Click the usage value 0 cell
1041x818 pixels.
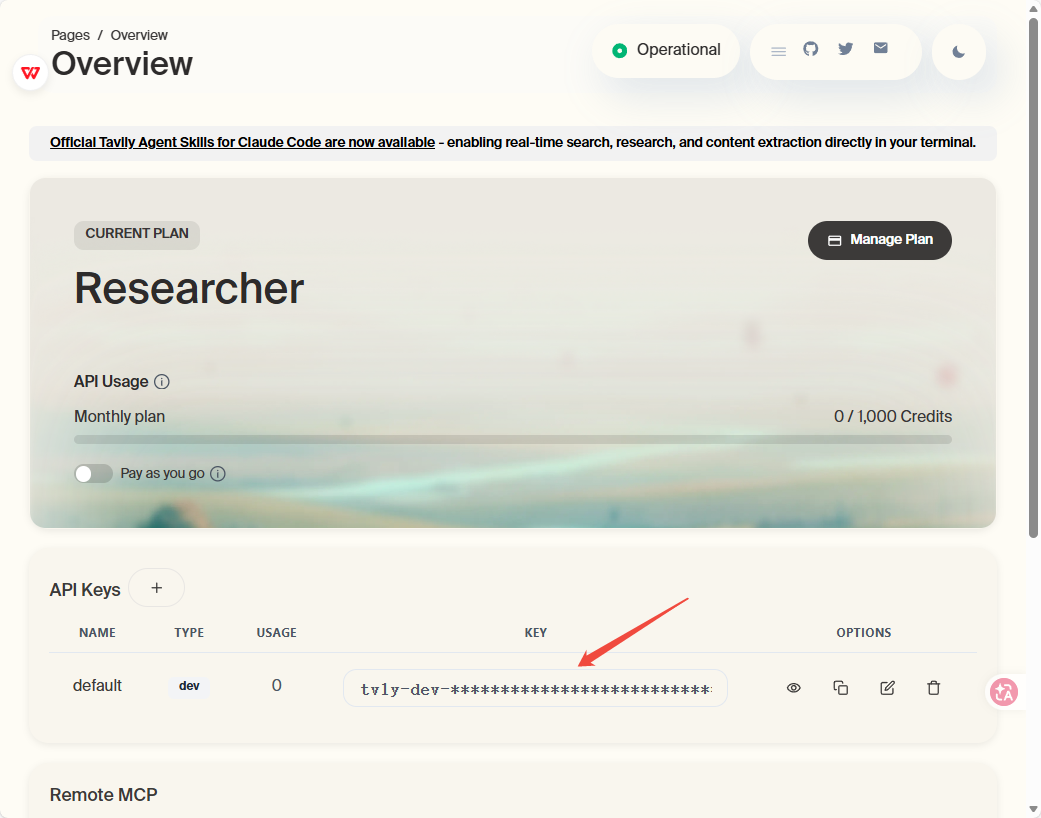(277, 685)
